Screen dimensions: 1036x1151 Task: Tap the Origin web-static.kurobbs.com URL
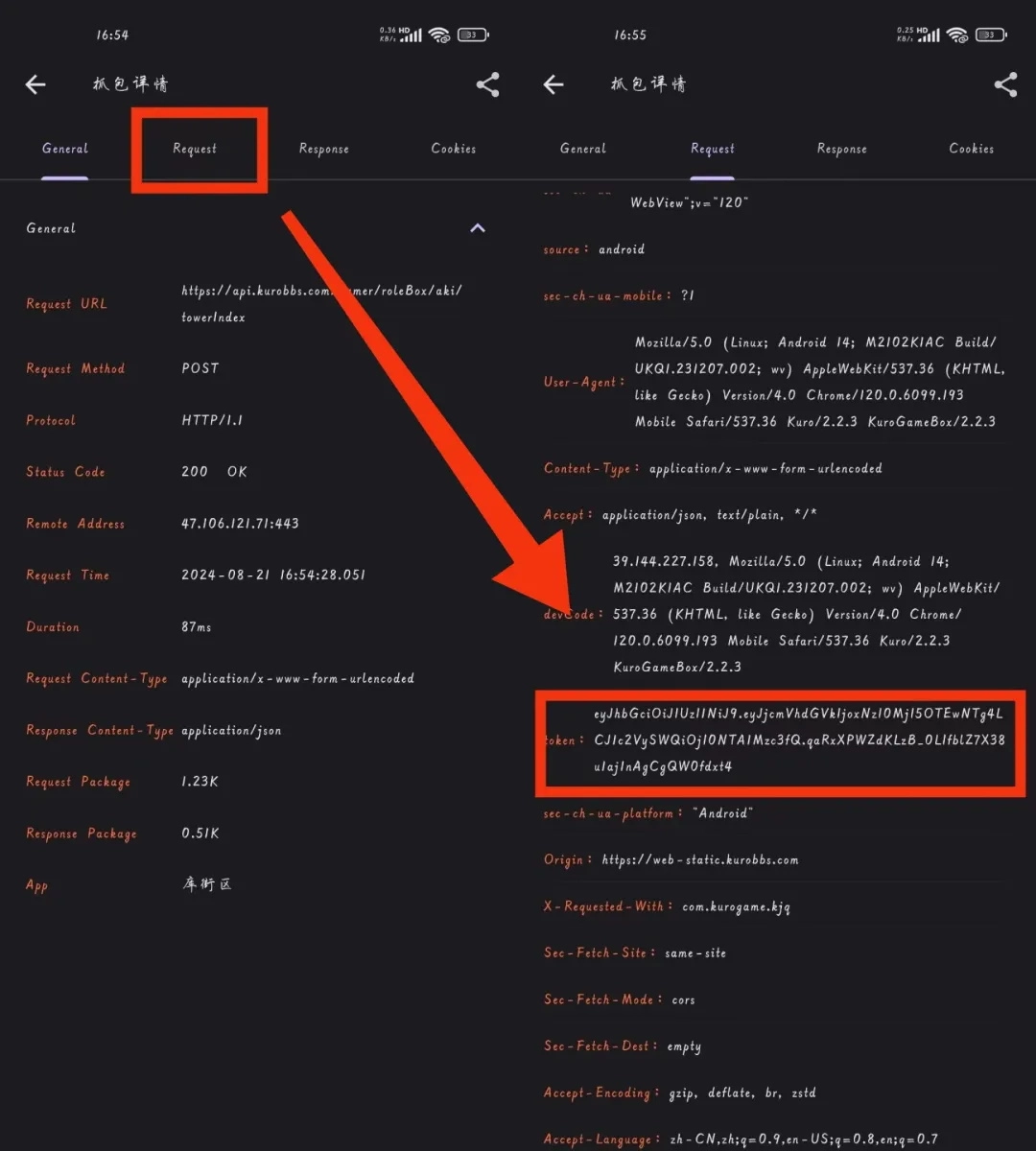[700, 860]
